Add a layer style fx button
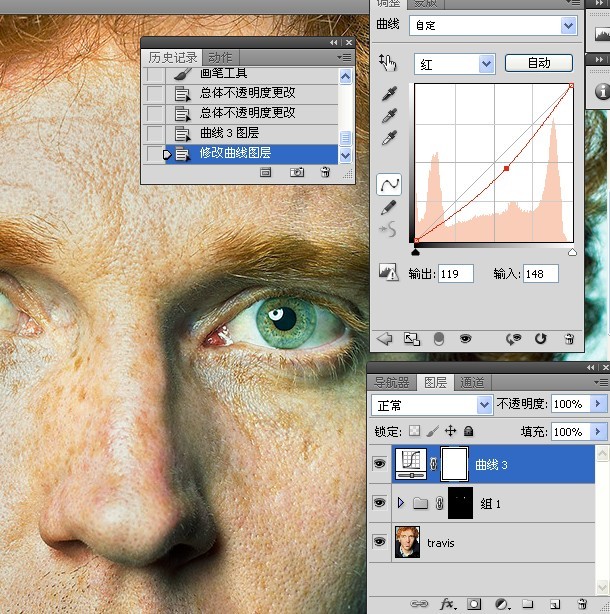 click(448, 604)
